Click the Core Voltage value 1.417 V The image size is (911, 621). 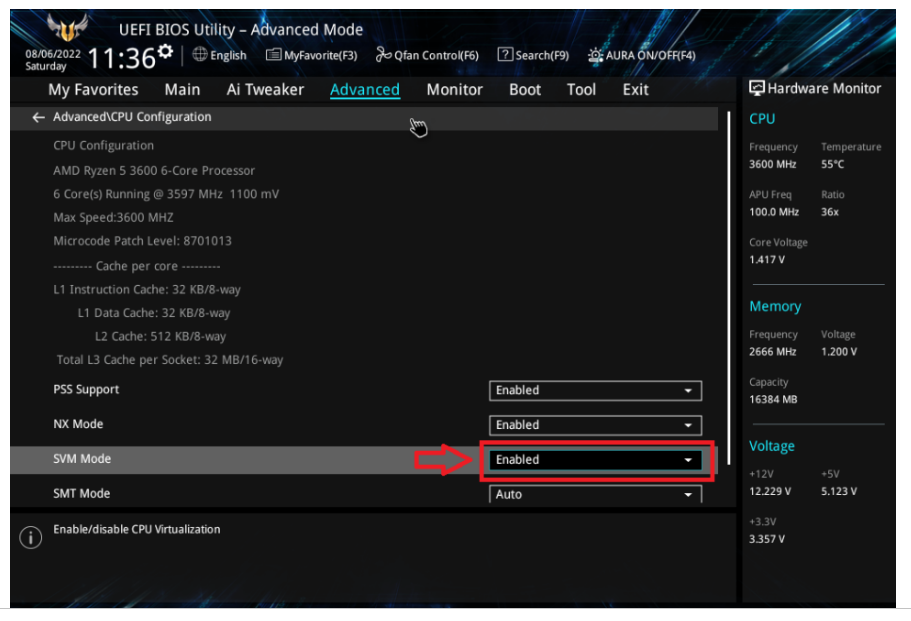767,260
